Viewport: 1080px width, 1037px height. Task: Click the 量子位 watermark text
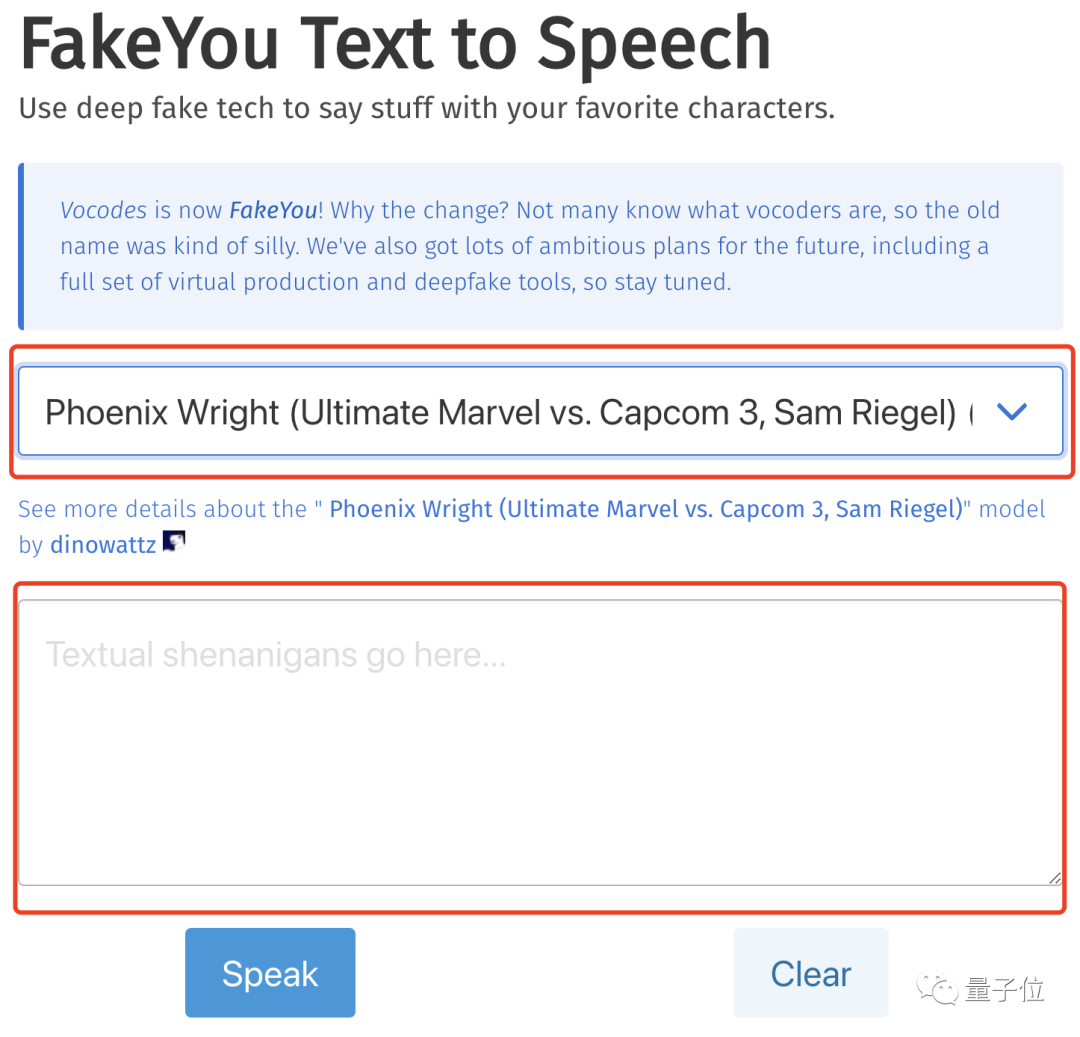pyautogui.click(x=1005, y=989)
